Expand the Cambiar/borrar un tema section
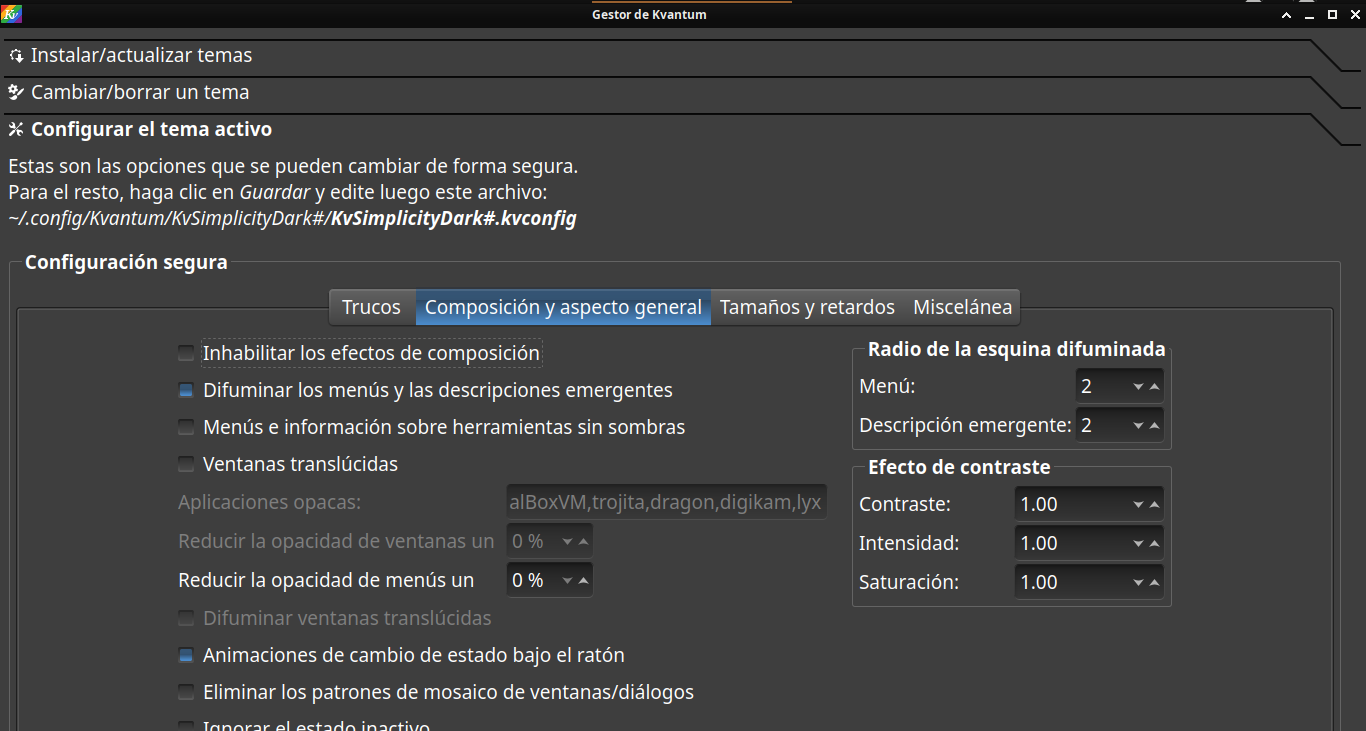The width and height of the screenshot is (1366, 731). (x=140, y=93)
